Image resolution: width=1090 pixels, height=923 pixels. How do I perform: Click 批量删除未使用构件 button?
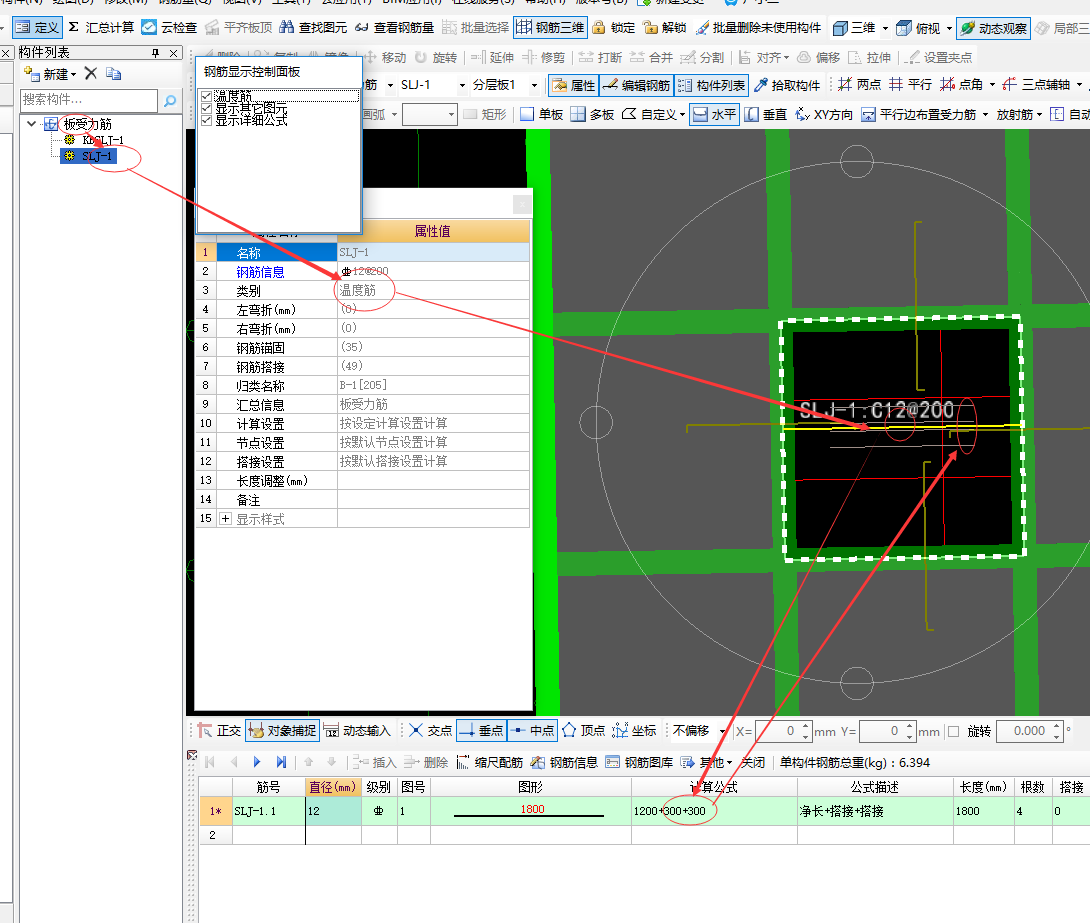pos(758,28)
